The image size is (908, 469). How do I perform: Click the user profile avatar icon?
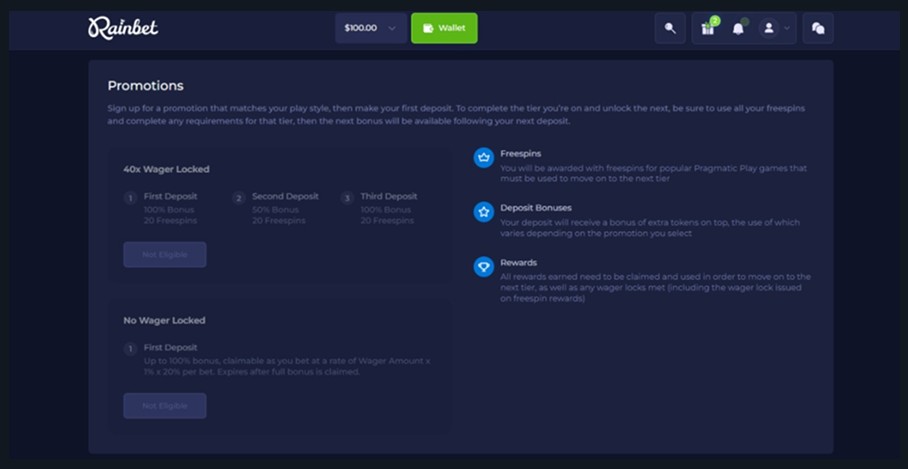pos(768,28)
